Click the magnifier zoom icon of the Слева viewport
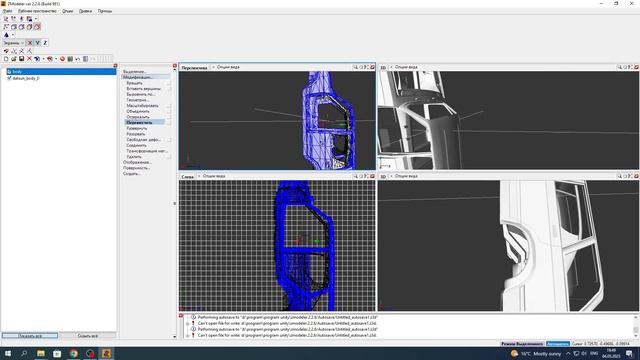This screenshot has height=360, width=640. coord(355,176)
